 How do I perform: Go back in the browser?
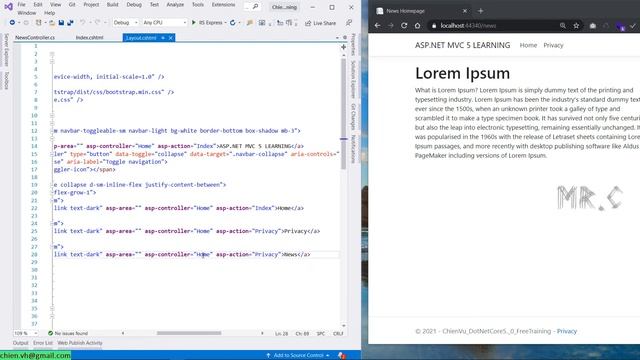click(378, 25)
